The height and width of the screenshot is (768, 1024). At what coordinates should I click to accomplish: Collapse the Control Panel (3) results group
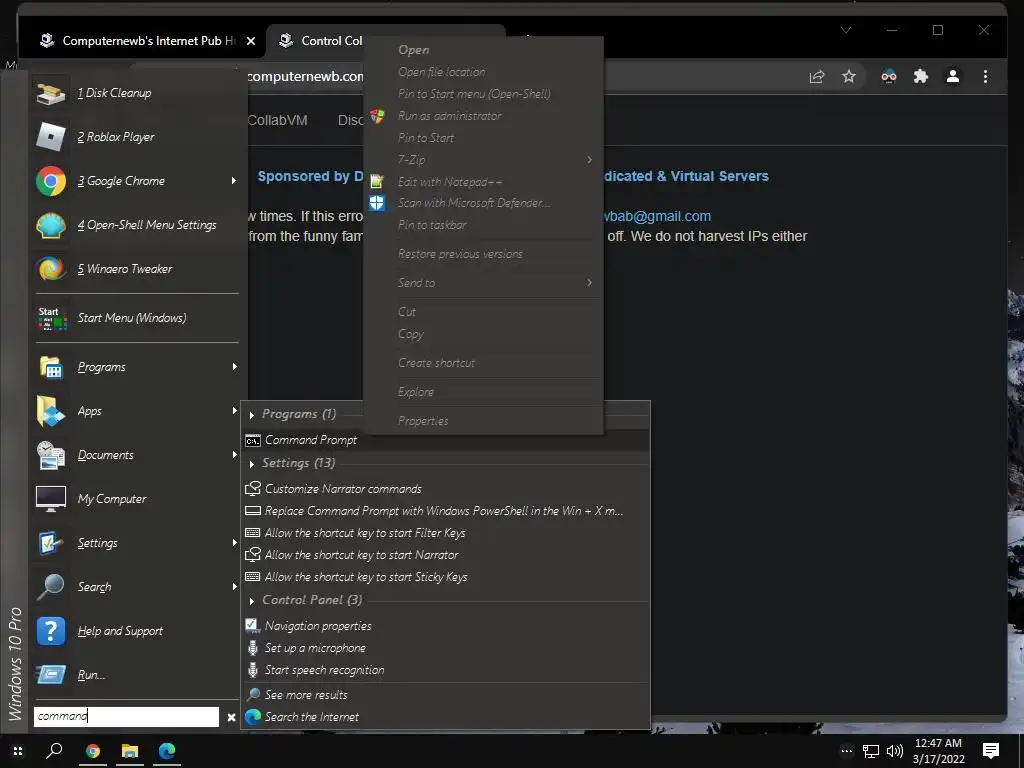[x=251, y=601]
